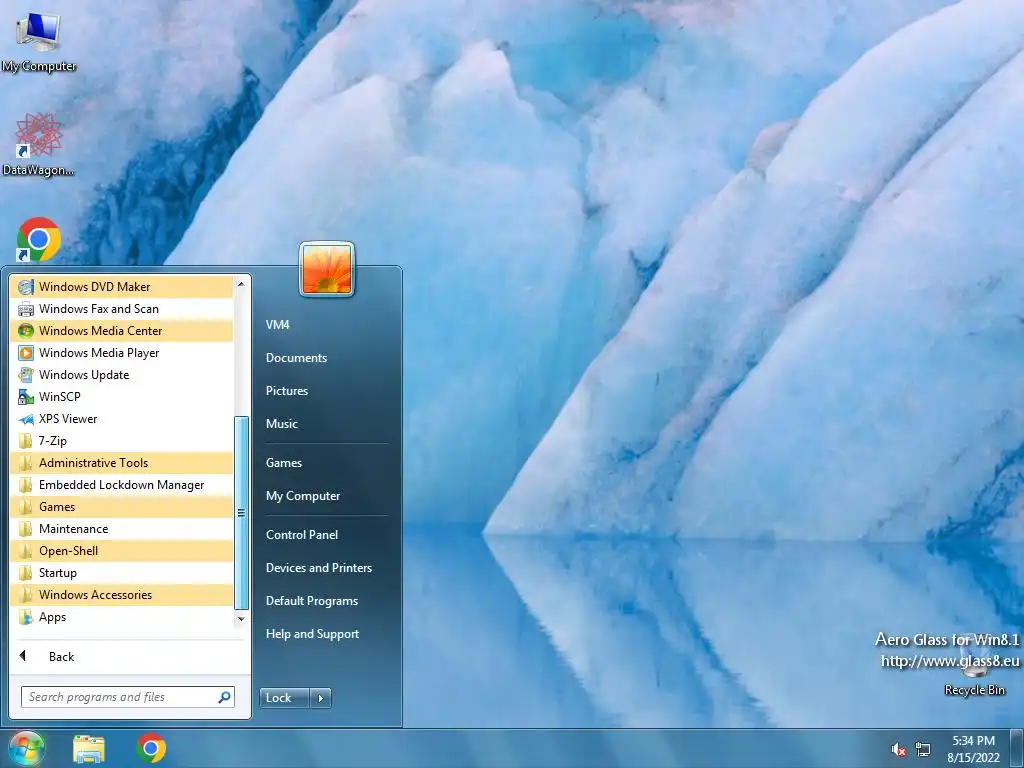Open the shutdown options arrow next to Lock
This screenshot has height=768, width=1024.
click(320, 698)
